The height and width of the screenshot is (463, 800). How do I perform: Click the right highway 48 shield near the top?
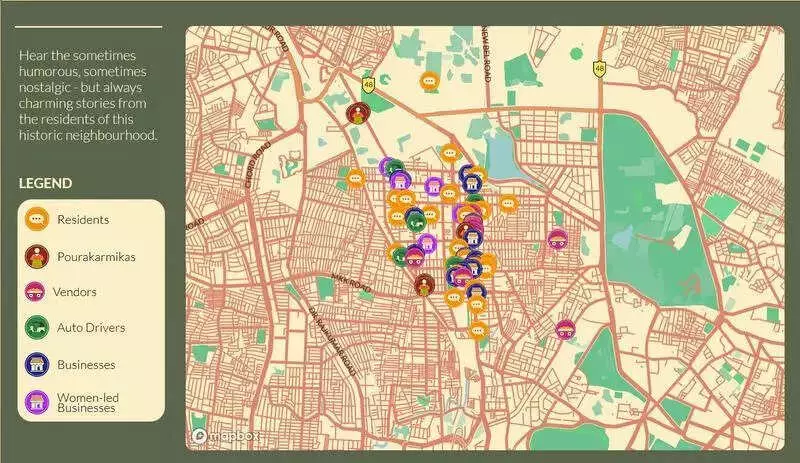(x=599, y=68)
